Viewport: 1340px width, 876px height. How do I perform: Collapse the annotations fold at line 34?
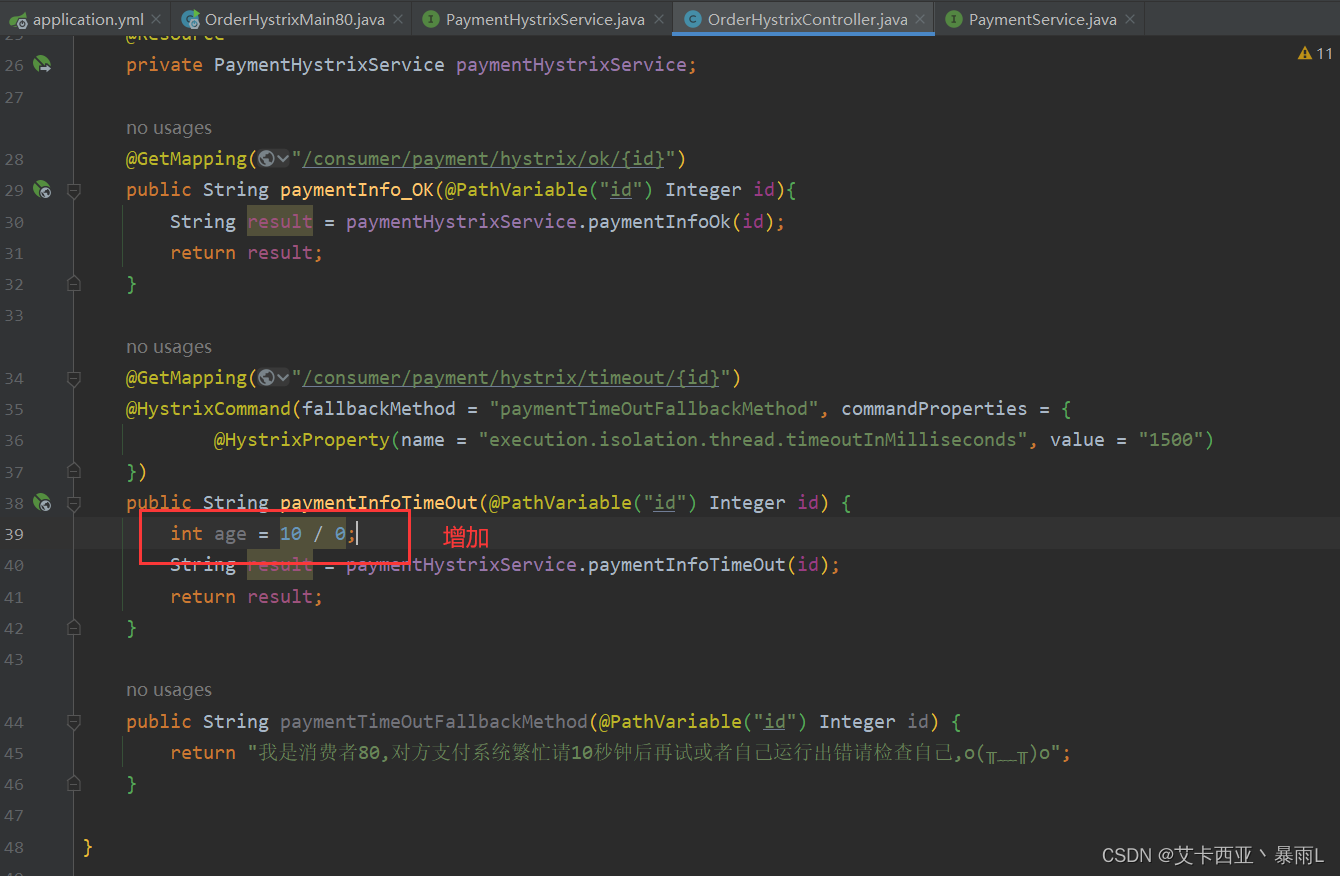click(73, 377)
